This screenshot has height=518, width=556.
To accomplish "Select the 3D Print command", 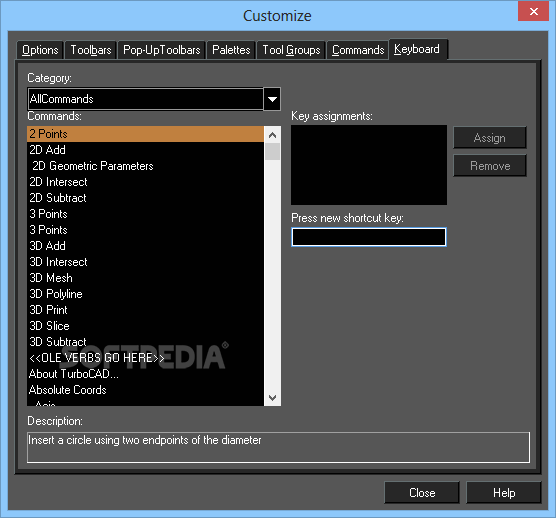I will 145,310.
